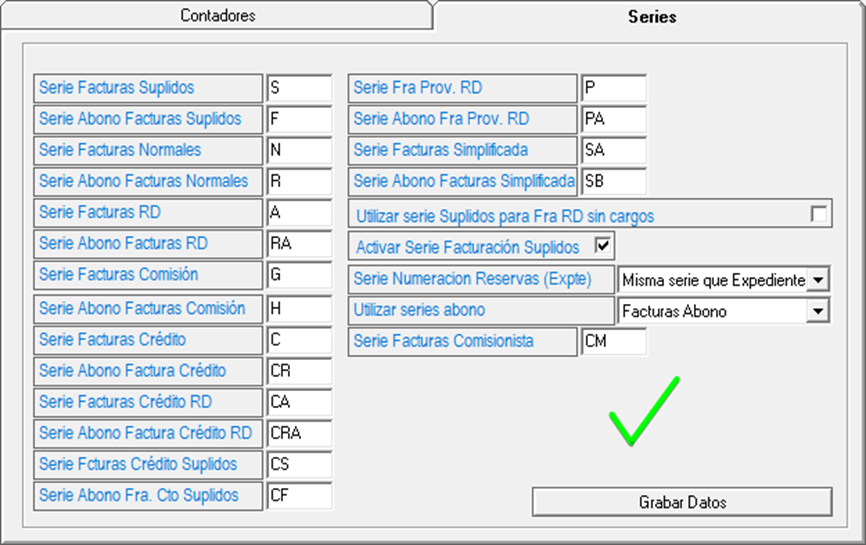866x545 pixels.
Task: Uncheck Activar Serie Facturación Suplidos checkbox
Action: pyautogui.click(x=602, y=245)
